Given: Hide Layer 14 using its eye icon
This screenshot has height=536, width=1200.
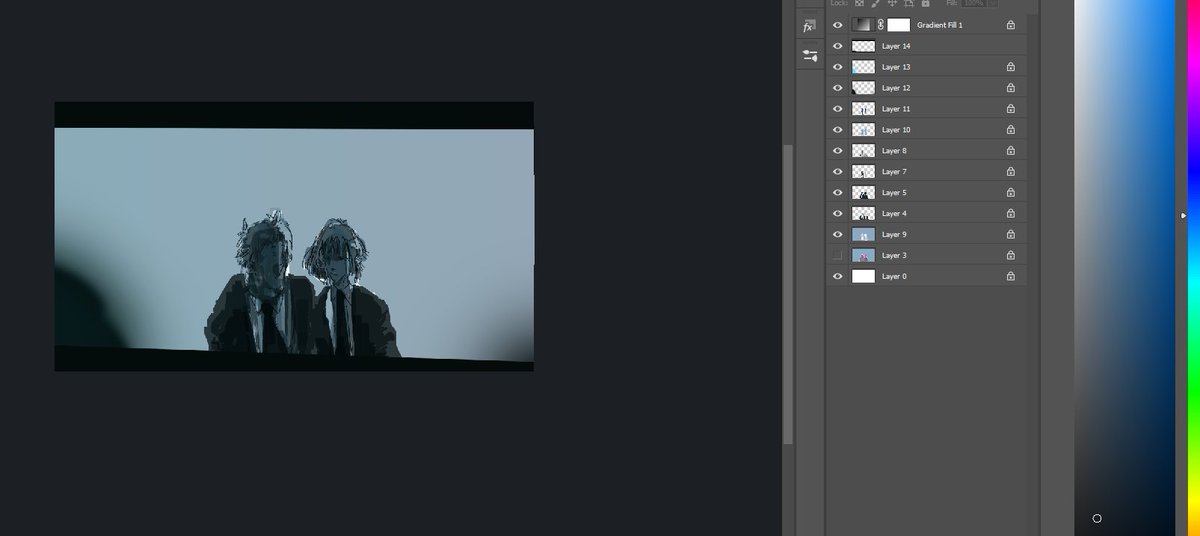Looking at the screenshot, I should pyautogui.click(x=838, y=46).
